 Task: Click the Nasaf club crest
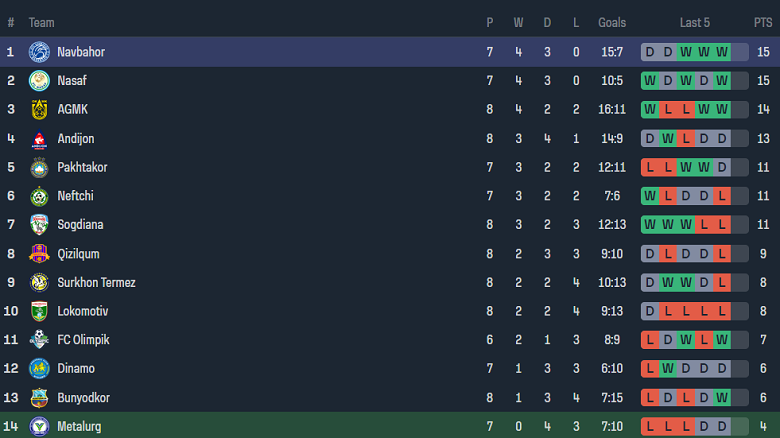39,81
